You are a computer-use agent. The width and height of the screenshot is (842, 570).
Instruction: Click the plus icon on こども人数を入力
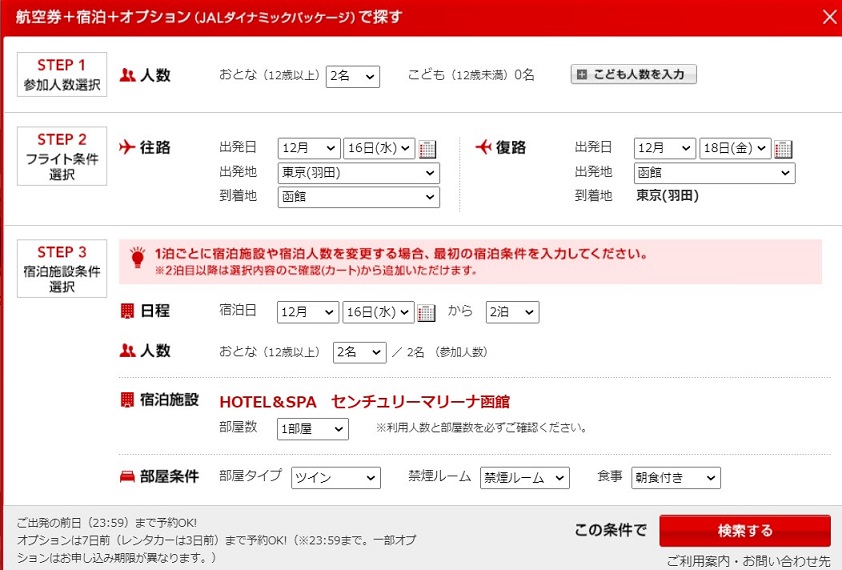(582, 75)
